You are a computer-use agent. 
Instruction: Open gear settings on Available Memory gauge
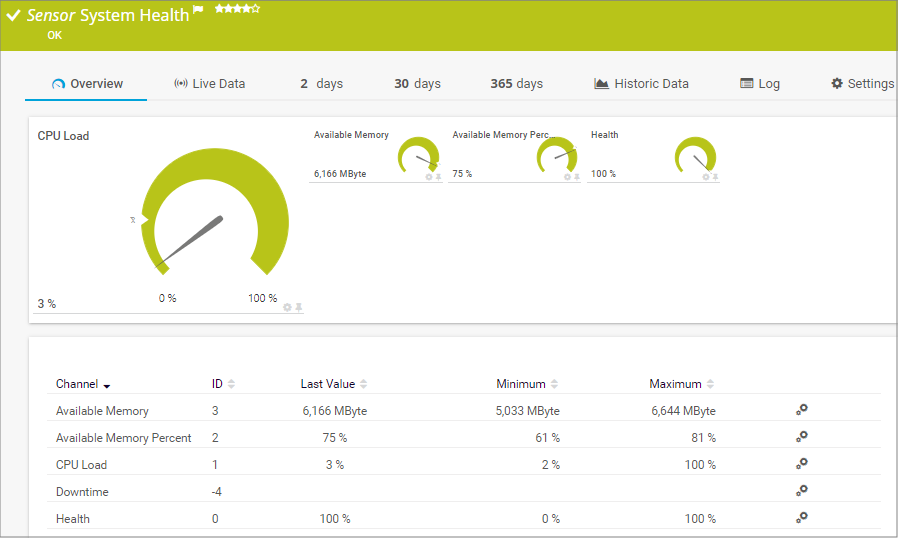429,177
